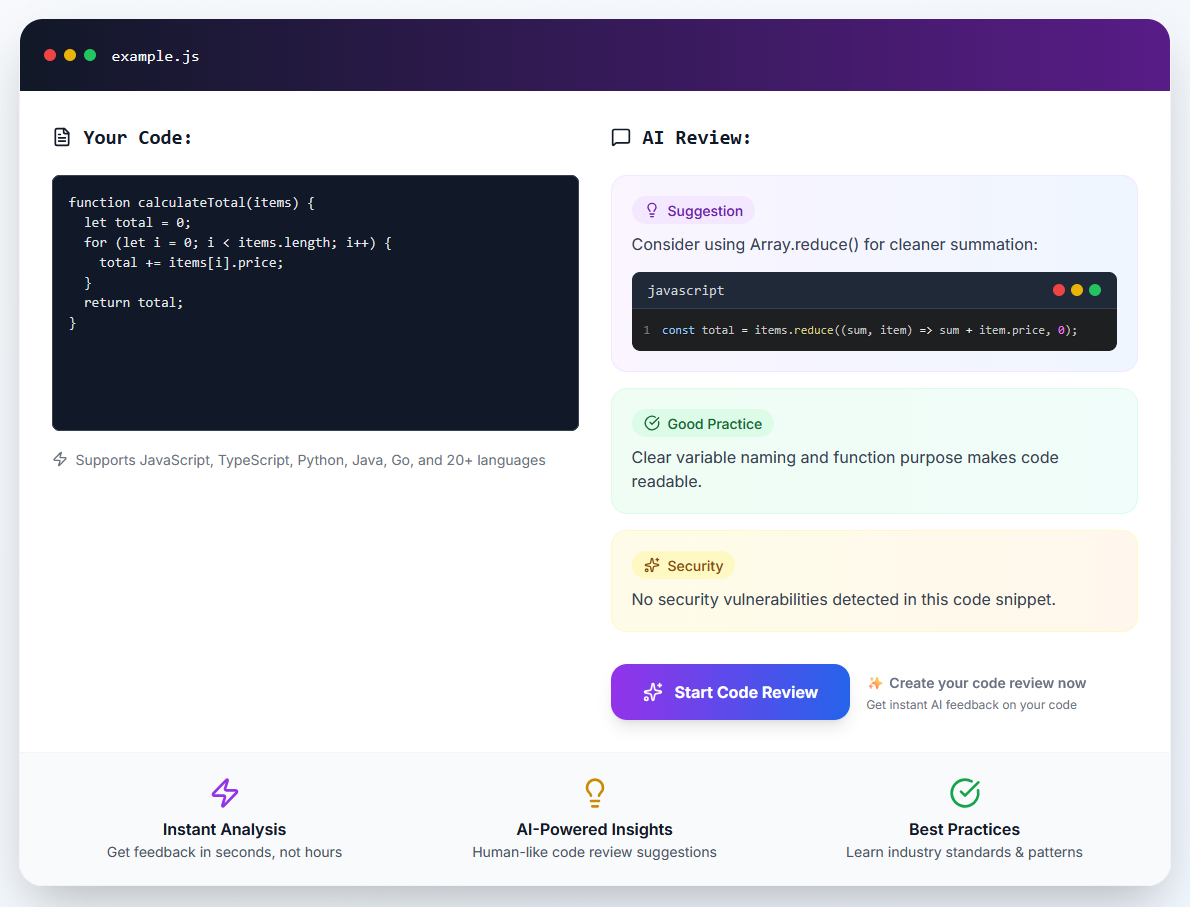This screenshot has width=1190, height=907.
Task: Click the sparkle icon next to Create your code review now
Action: tap(874, 682)
